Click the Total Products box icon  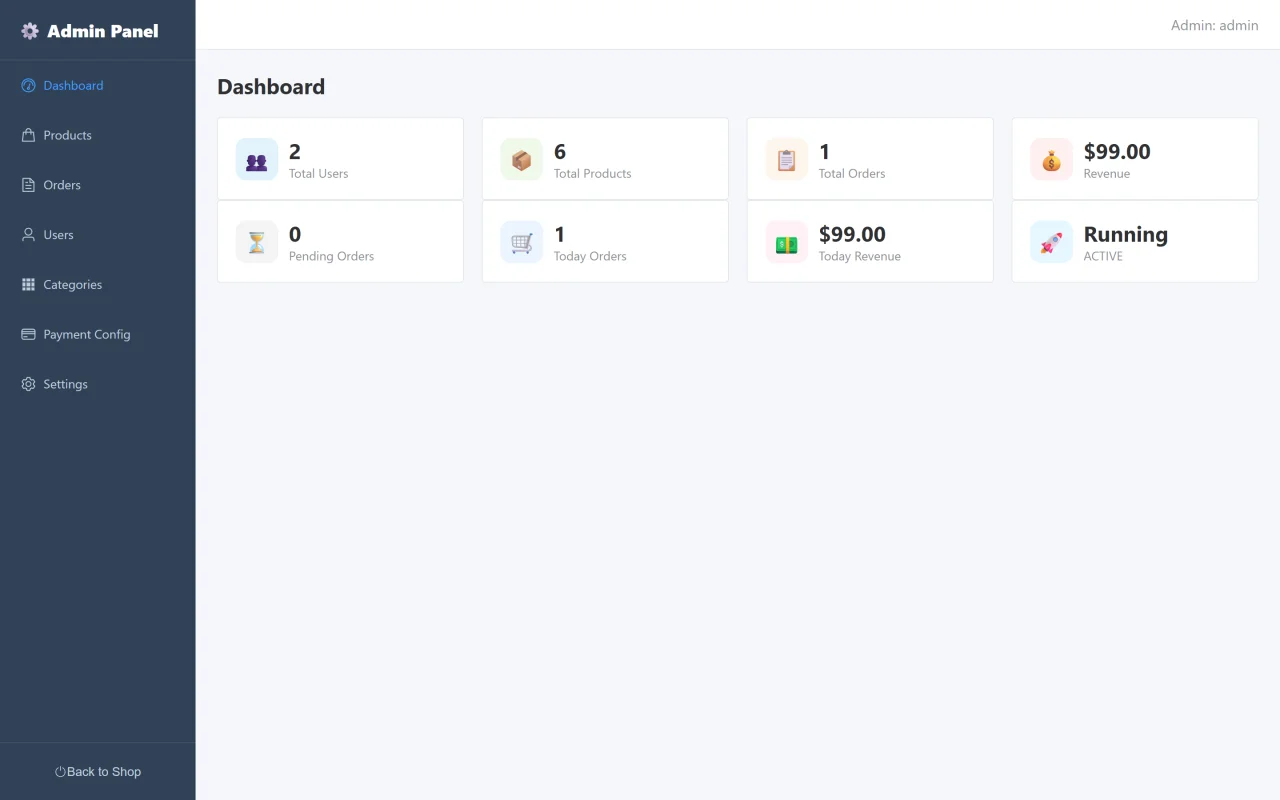[522, 160]
